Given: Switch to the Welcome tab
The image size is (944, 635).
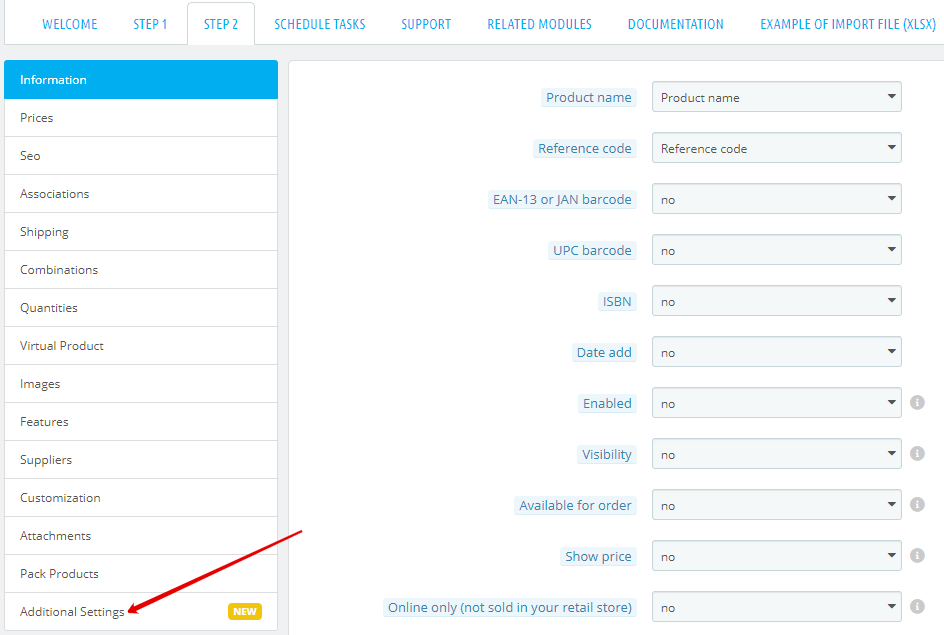Looking at the screenshot, I should 70,24.
